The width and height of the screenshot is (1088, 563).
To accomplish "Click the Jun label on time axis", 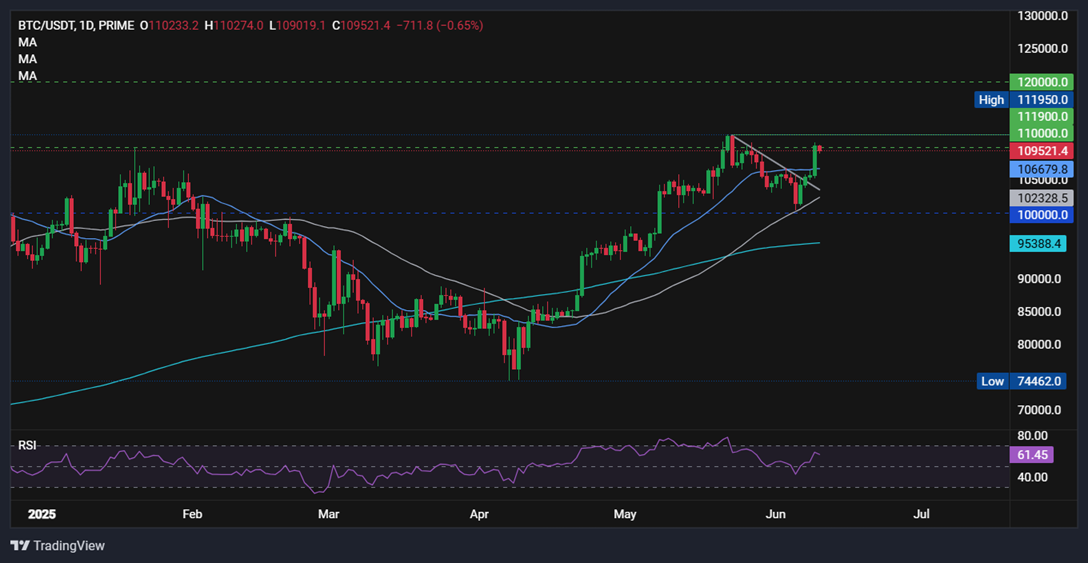I will [777, 515].
